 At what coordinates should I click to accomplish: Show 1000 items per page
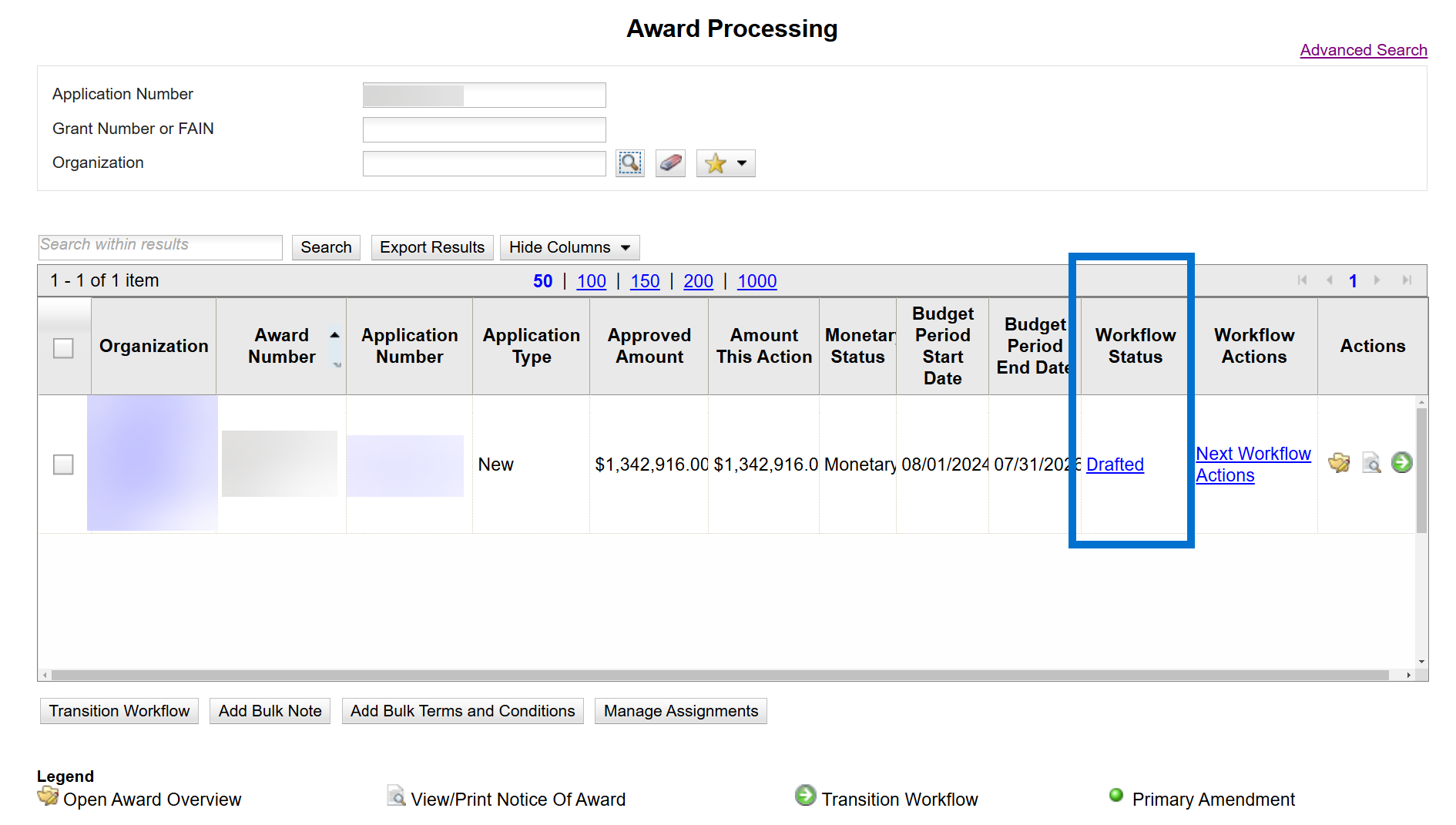757,281
